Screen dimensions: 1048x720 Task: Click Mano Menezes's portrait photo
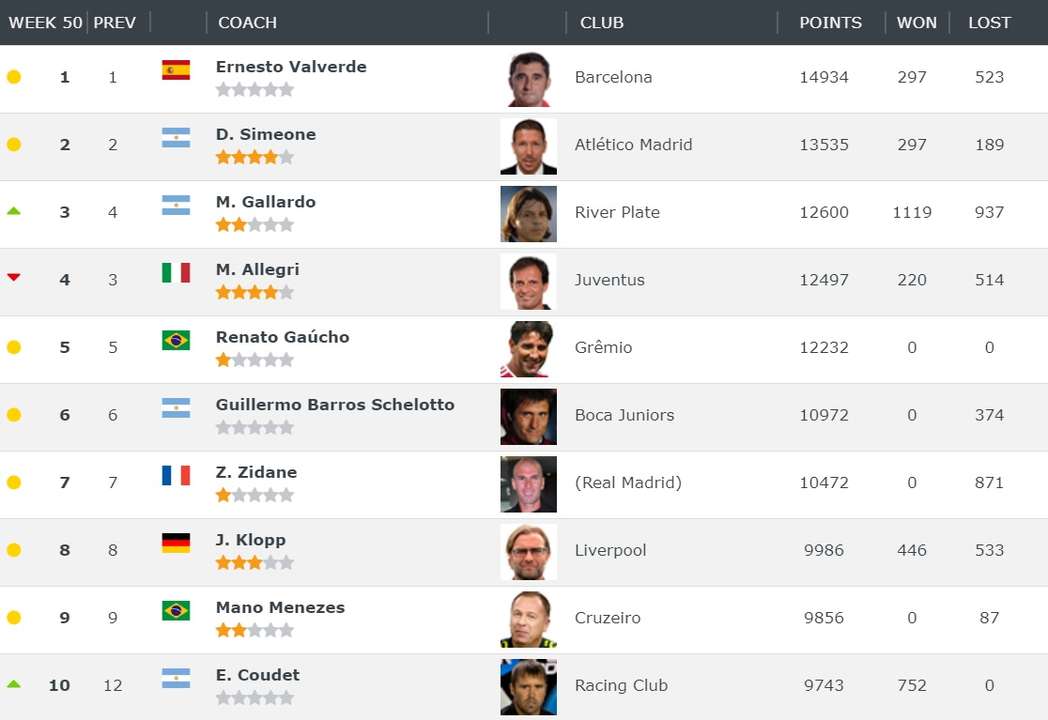tap(529, 619)
